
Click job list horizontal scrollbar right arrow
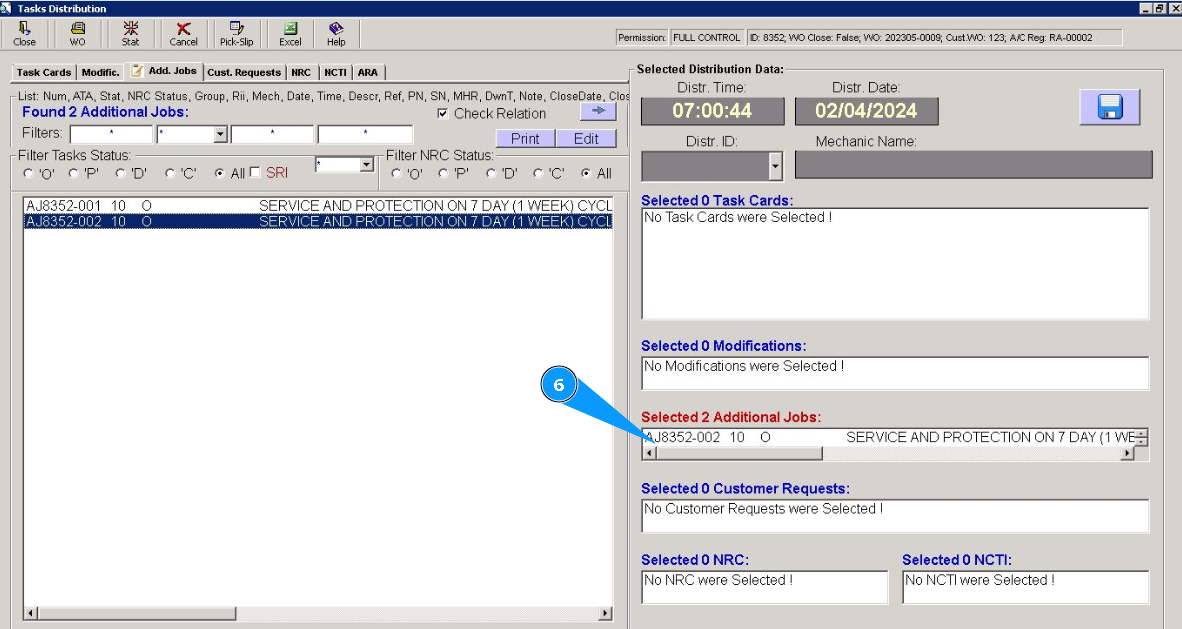click(605, 613)
